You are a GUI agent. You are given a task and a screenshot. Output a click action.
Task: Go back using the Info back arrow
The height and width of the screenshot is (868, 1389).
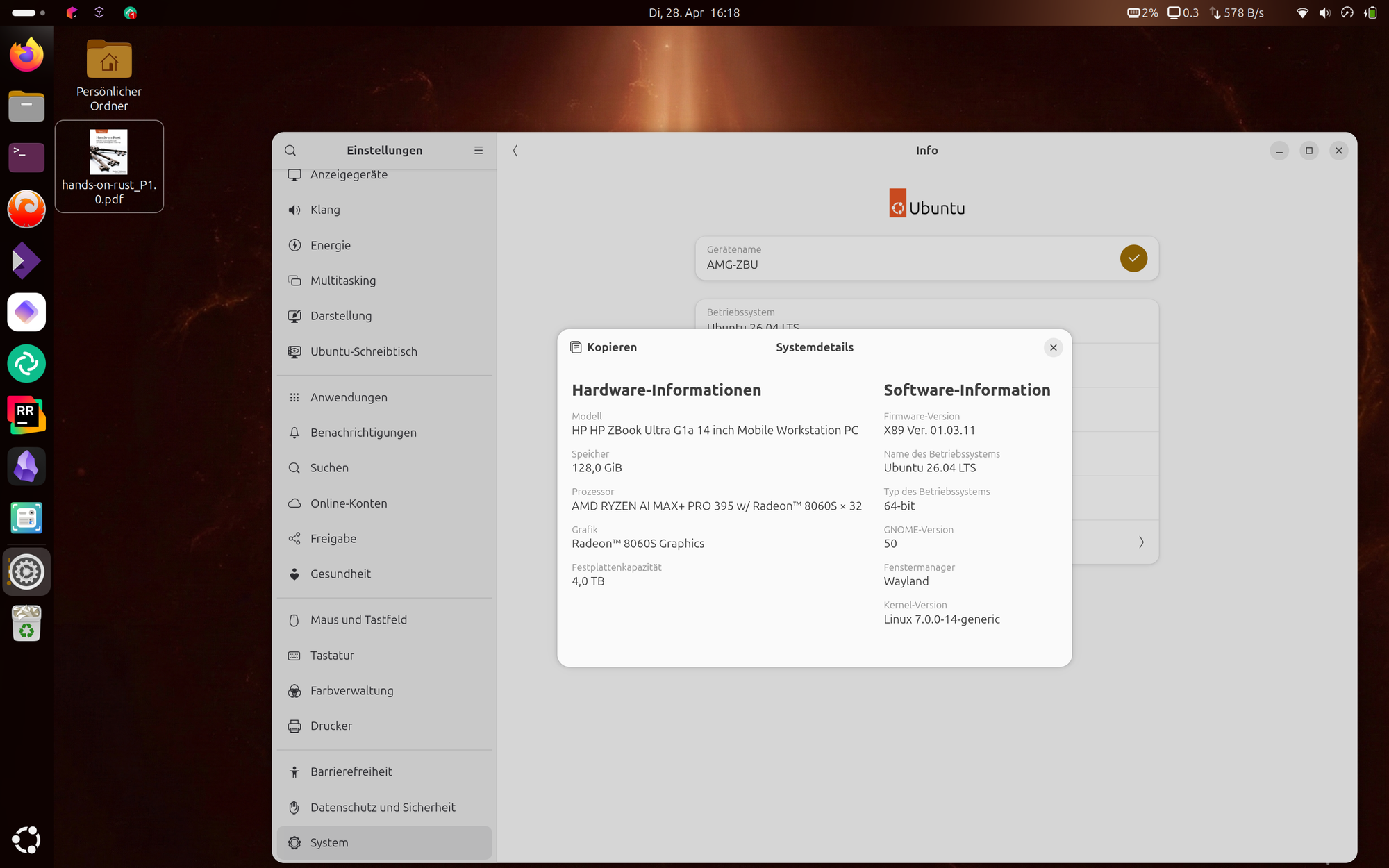point(515,151)
